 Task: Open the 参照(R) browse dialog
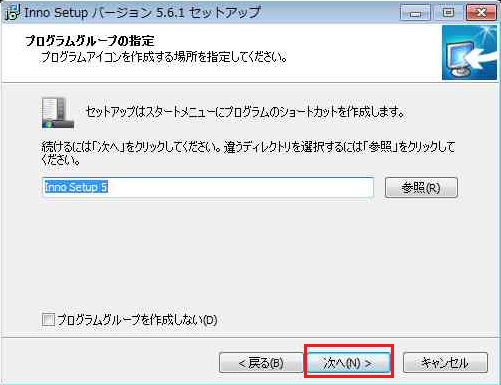(x=421, y=188)
